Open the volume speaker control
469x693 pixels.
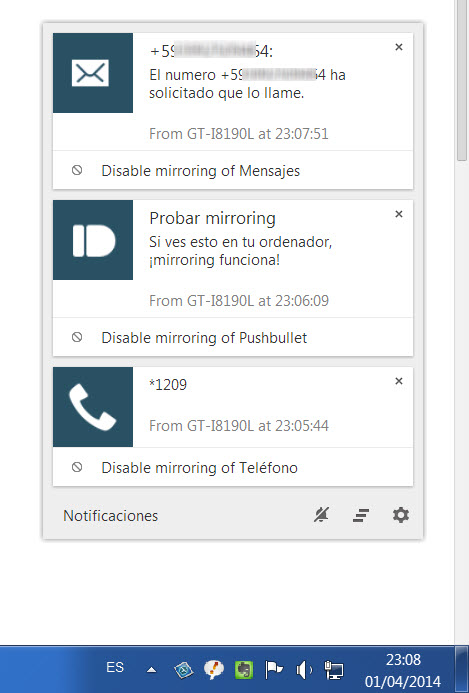coord(304,670)
